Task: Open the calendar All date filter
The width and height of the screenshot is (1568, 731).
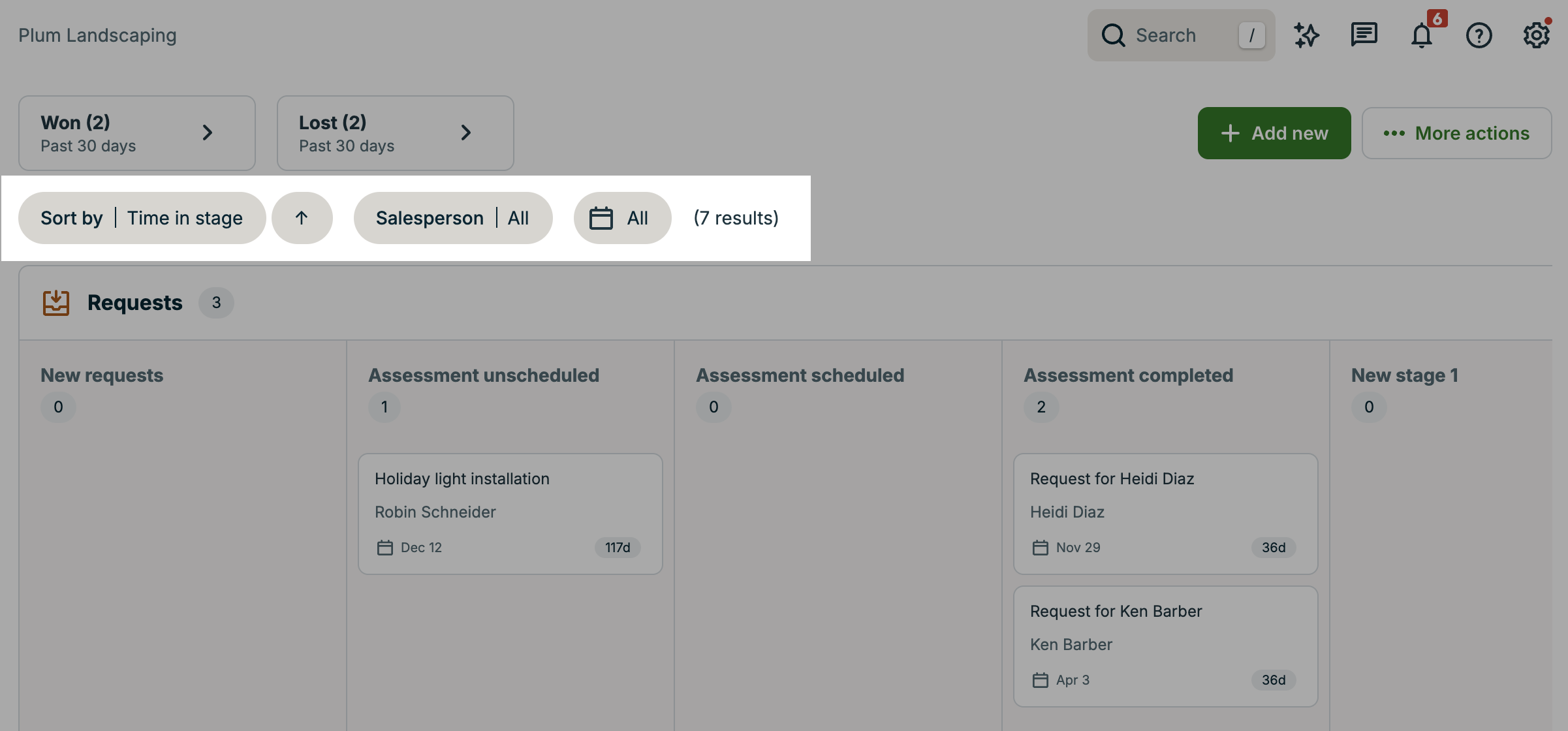Action: 621,218
